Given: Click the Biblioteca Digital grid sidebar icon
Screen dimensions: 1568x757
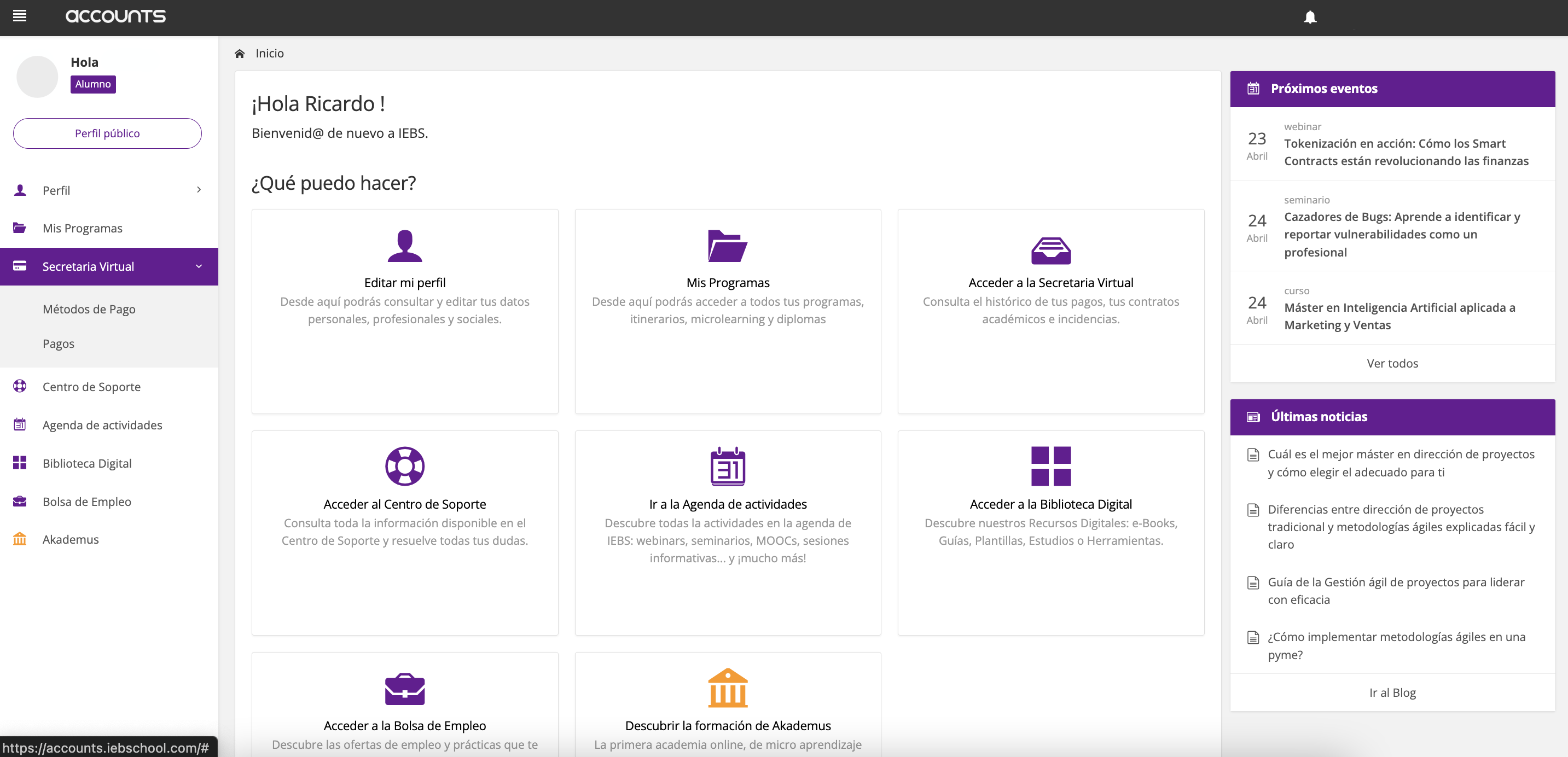Looking at the screenshot, I should 20,463.
